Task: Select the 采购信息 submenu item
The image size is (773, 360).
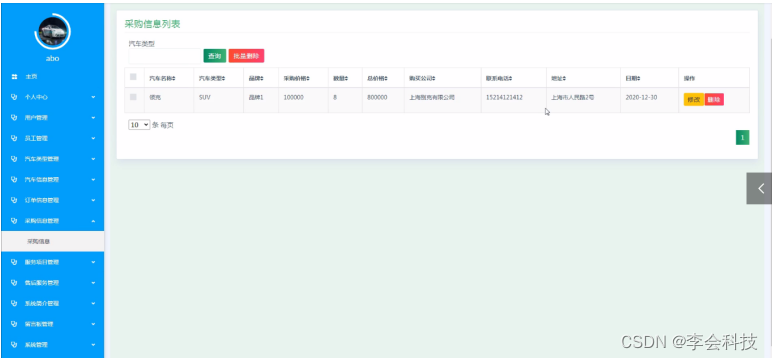Action: pyautogui.click(x=52, y=242)
